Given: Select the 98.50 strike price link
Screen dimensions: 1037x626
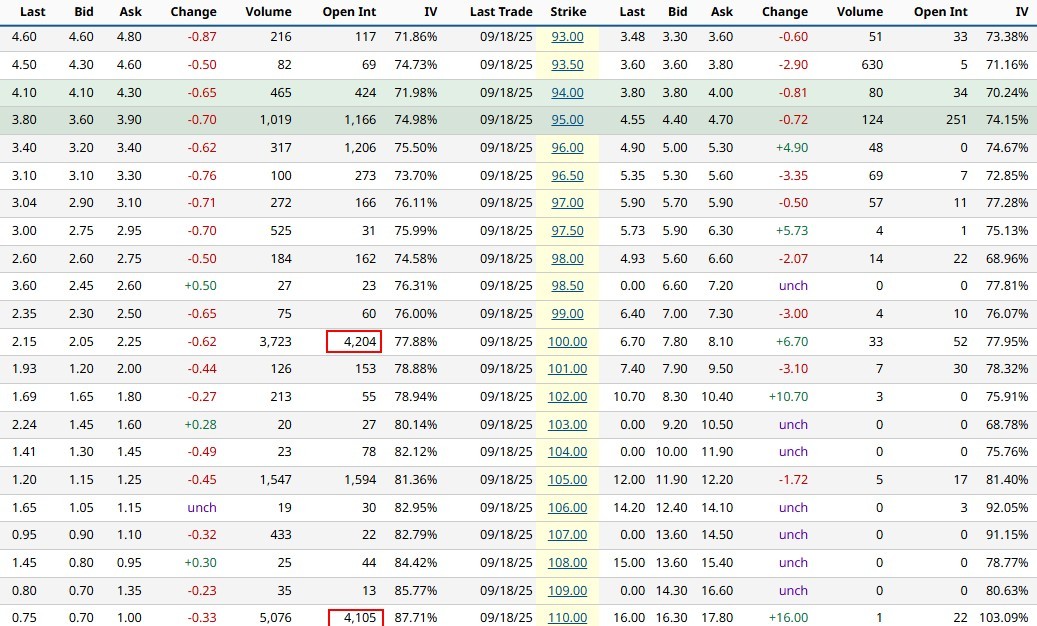Looking at the screenshot, I should coord(567,286).
